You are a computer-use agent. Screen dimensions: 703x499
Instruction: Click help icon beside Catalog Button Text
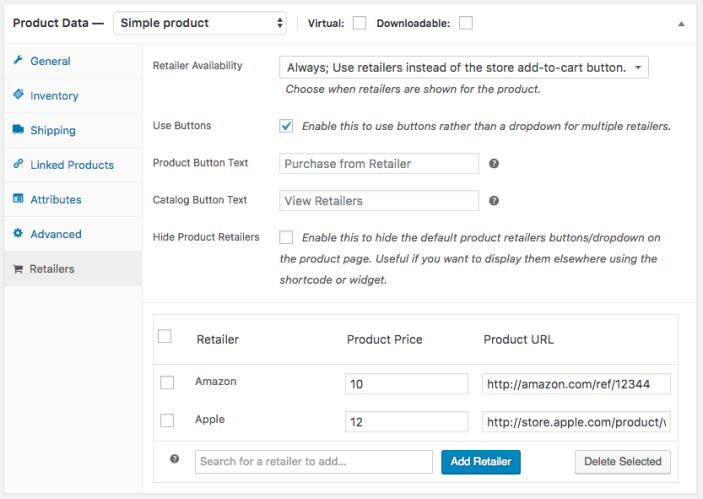pos(494,201)
